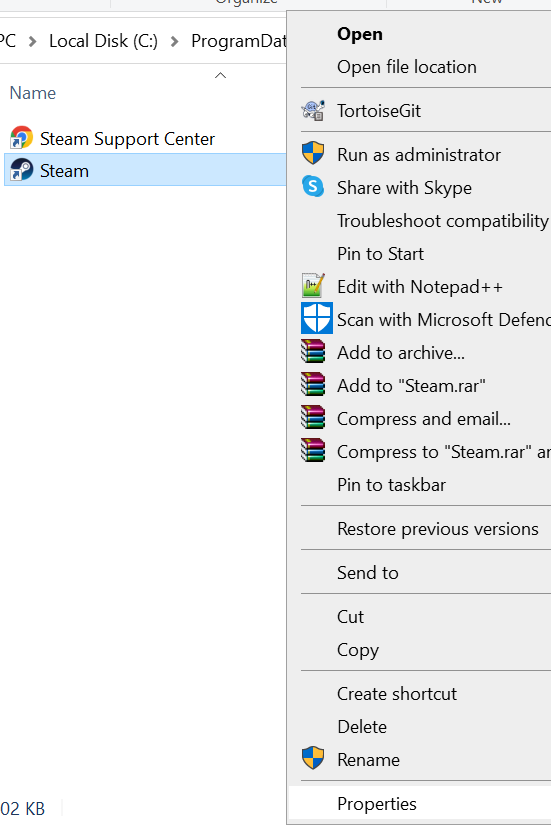Click the Skype logo icon in menu

coord(313,187)
